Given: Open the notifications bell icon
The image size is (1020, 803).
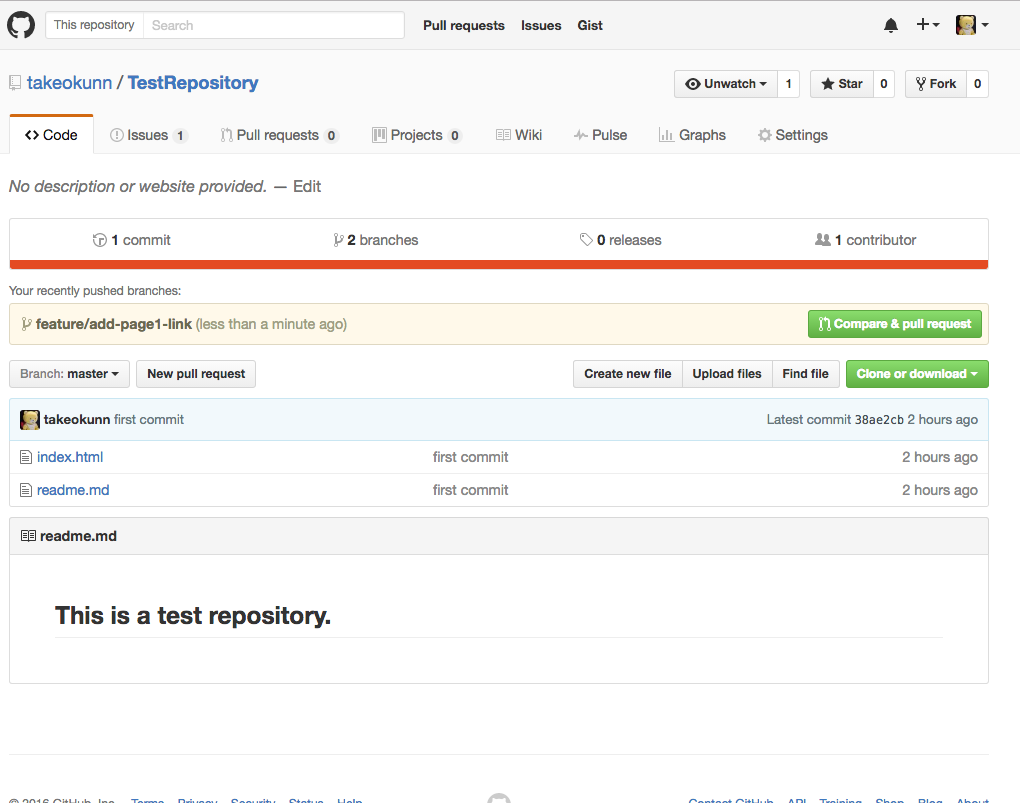Looking at the screenshot, I should click(x=890, y=24).
